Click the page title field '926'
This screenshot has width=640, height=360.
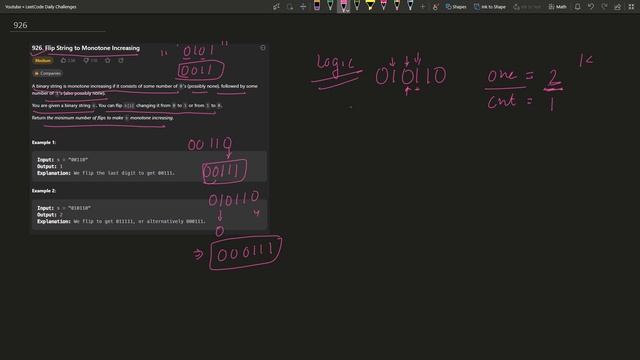58,25
